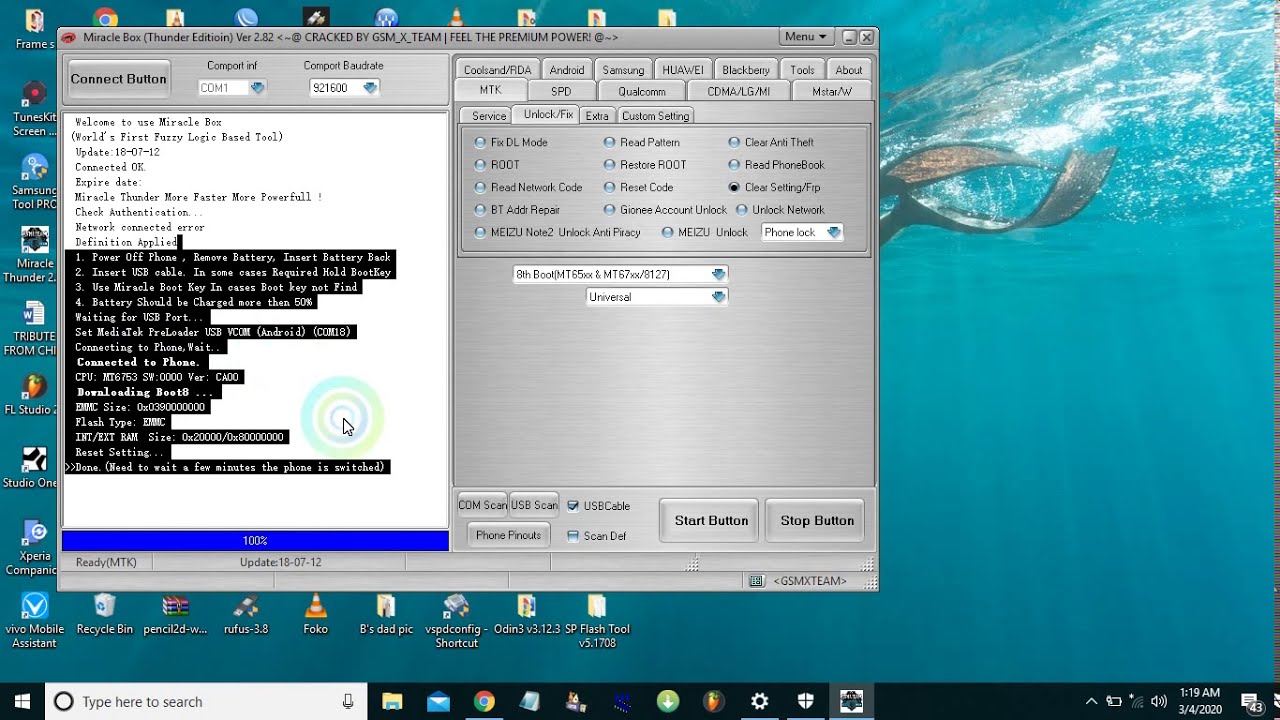Viewport: 1280px width, 720px height.
Task: Click the Start Button
Action: coord(711,520)
